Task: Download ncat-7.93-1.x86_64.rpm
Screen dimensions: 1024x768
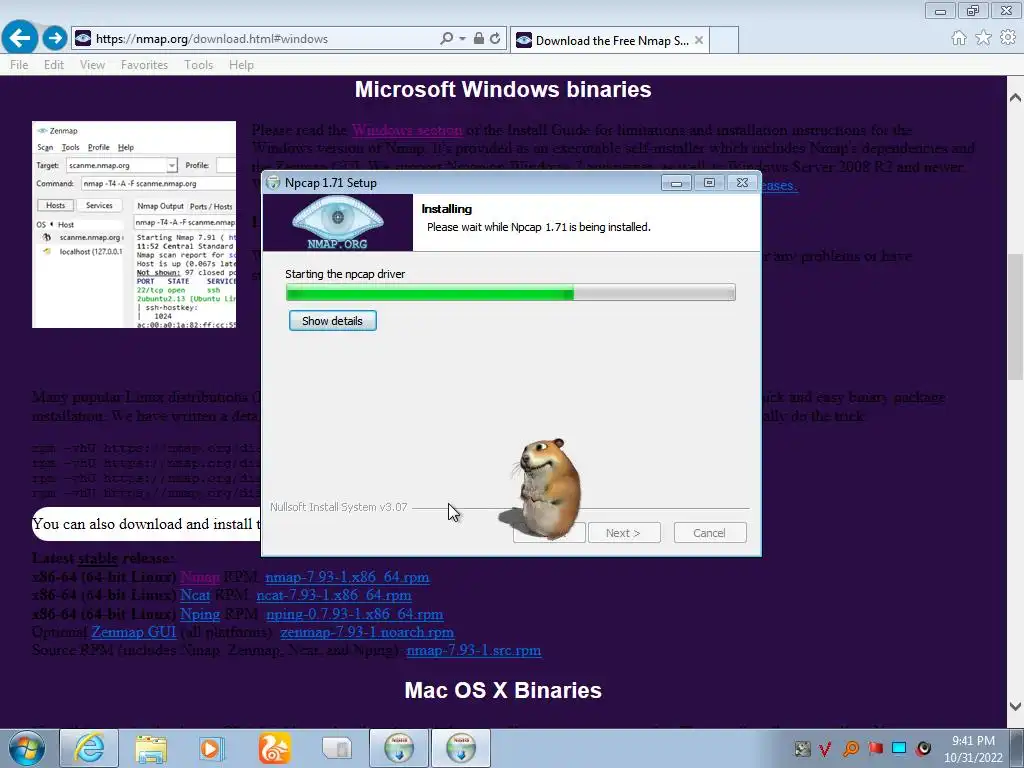Action: coord(334,596)
